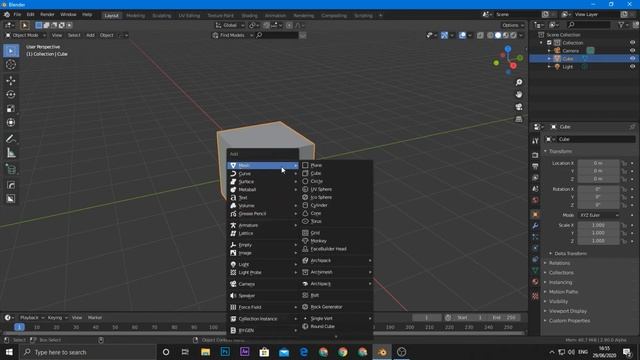Toggle visibility eye for Light
This screenshot has height=360, width=640.
pyautogui.click(x=632, y=67)
